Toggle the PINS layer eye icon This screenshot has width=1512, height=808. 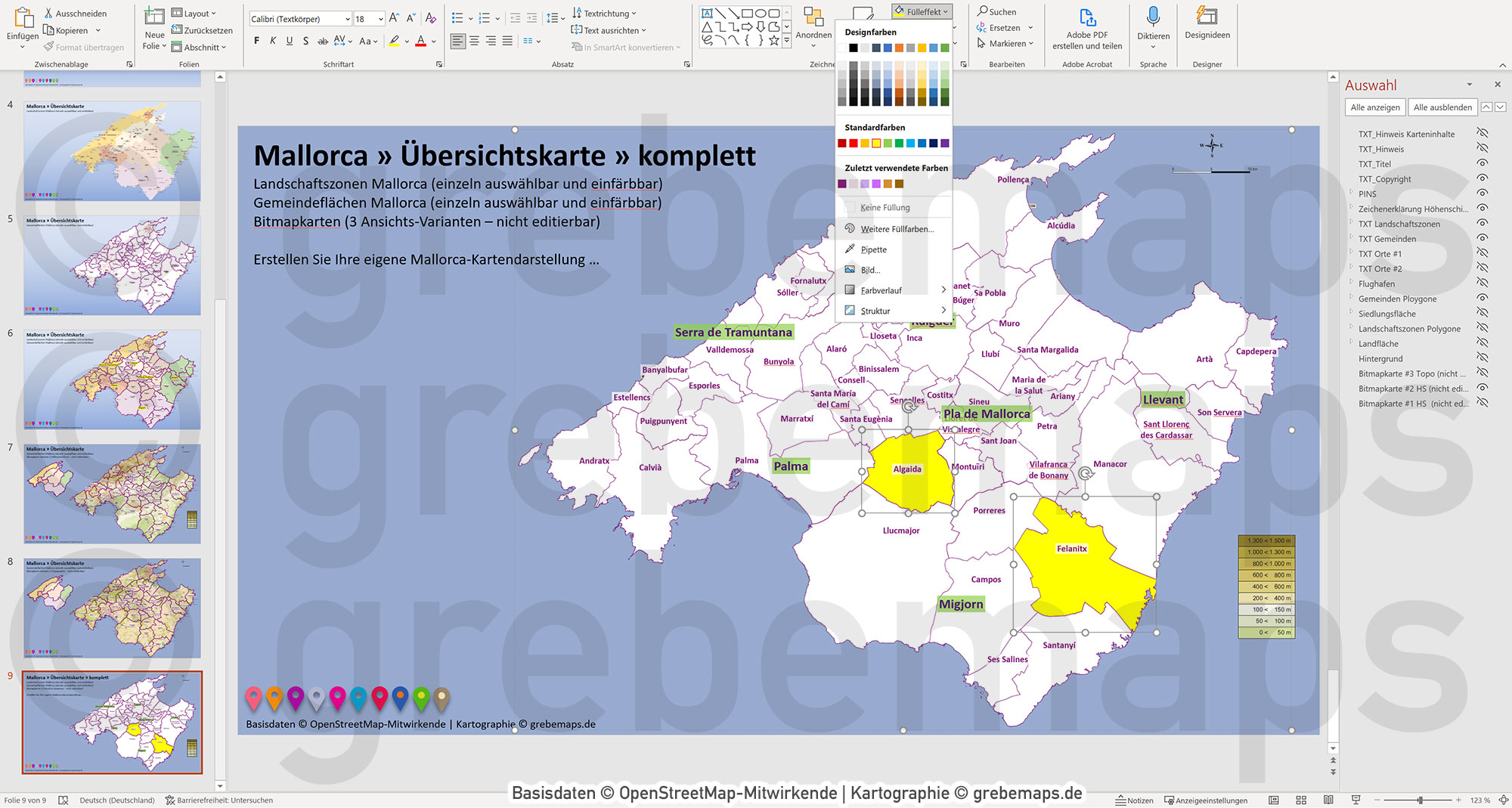[1482, 194]
